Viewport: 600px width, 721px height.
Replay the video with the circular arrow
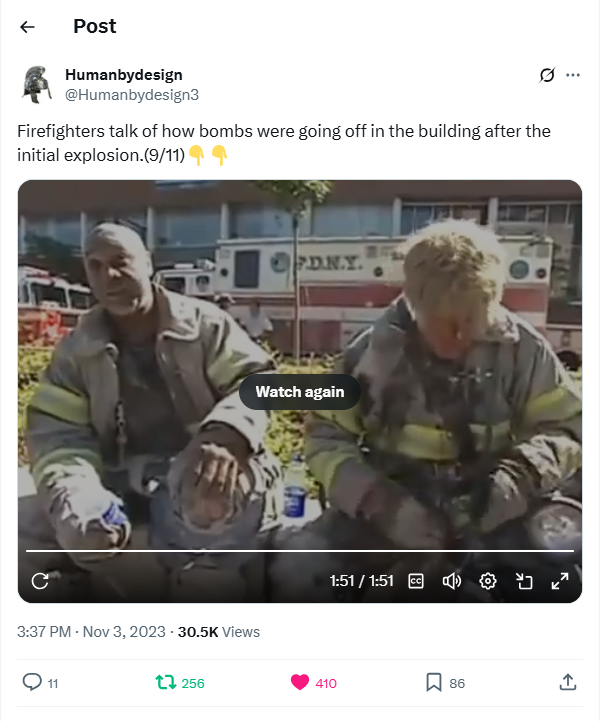tap(40, 581)
